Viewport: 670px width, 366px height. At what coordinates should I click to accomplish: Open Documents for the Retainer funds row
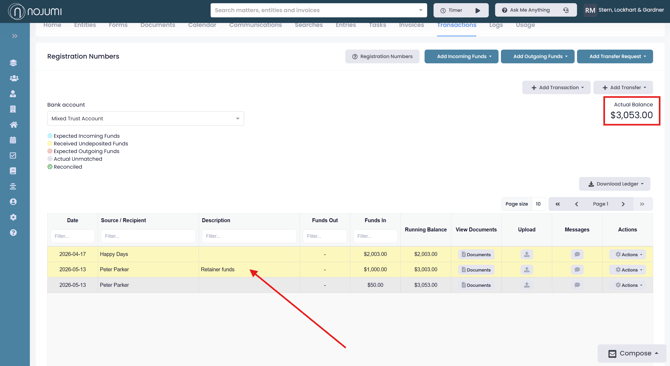476,270
